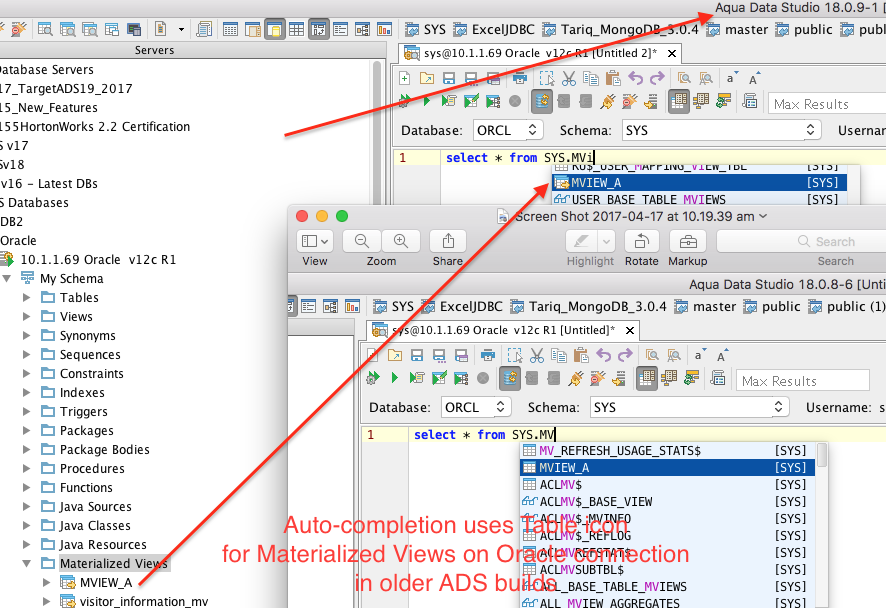Click the Zoom in magnifier in Preview

pyautogui.click(x=401, y=241)
